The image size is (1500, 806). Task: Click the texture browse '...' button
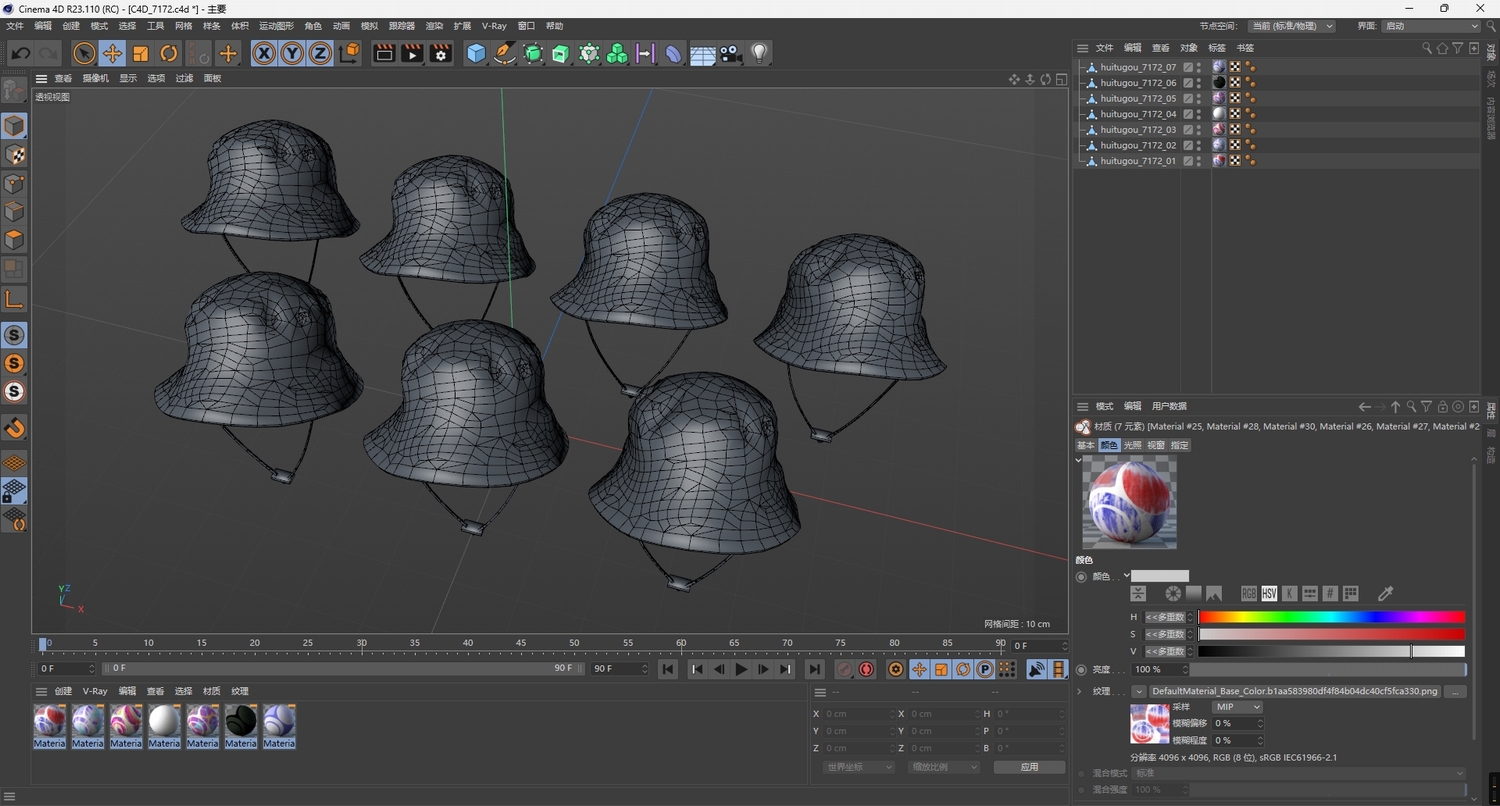coord(1455,691)
